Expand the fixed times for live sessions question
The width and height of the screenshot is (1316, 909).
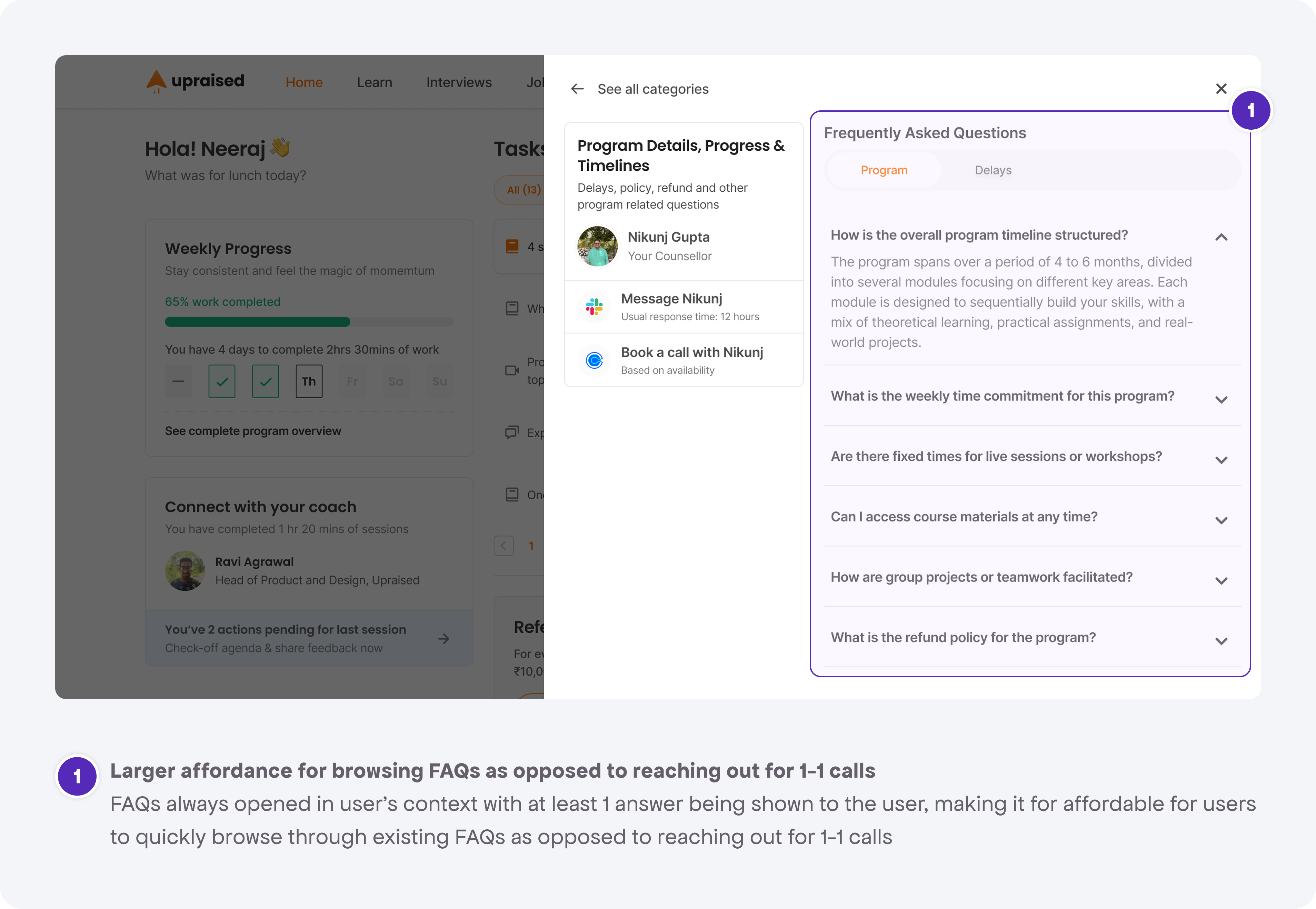pyautogui.click(x=1221, y=460)
